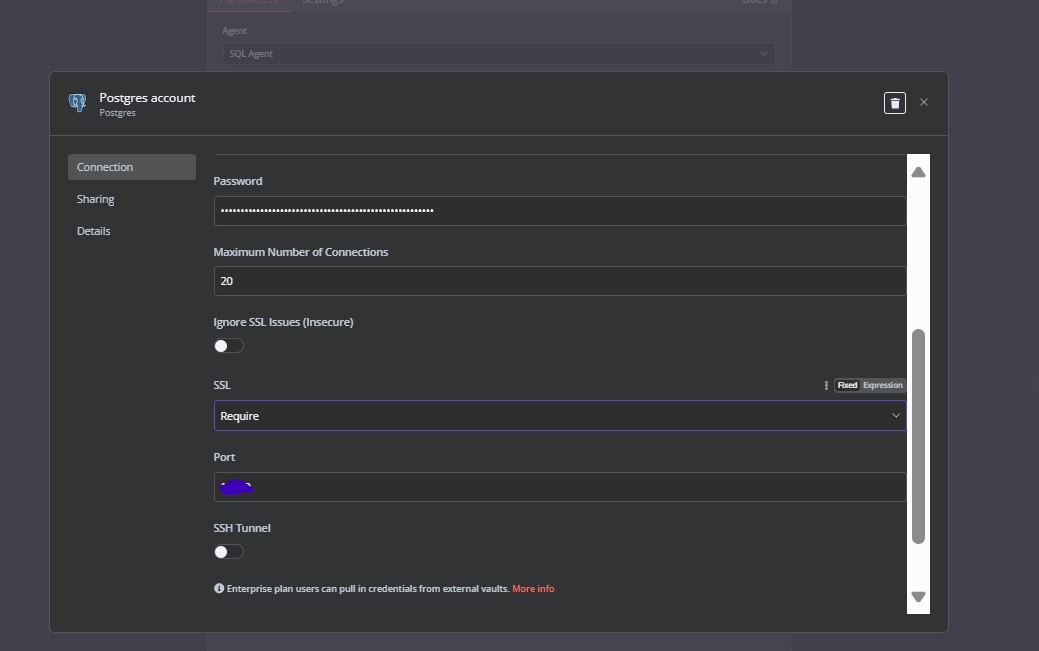
Task: Click the Maximum Number of Connections field
Action: click(560, 281)
